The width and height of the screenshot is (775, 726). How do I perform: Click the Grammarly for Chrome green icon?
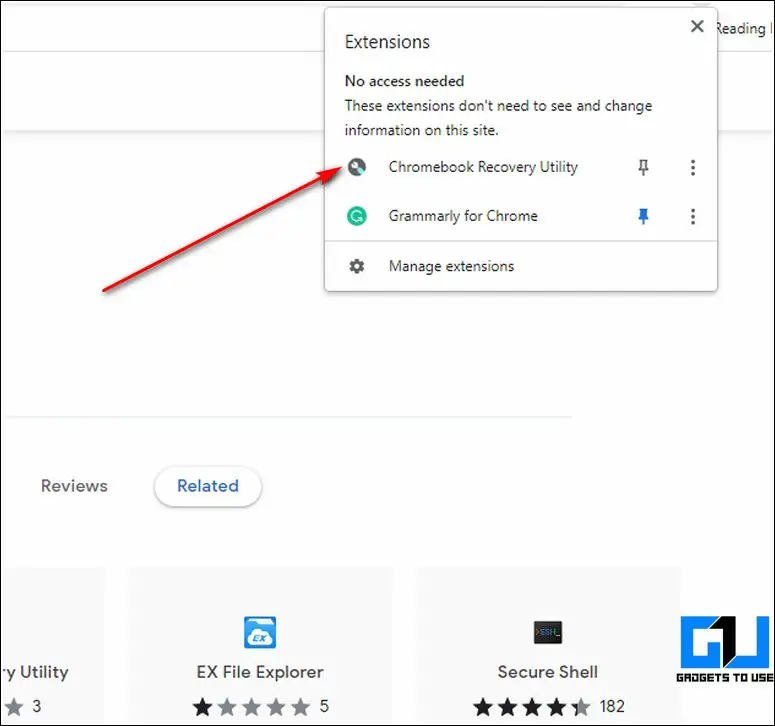(x=356, y=216)
